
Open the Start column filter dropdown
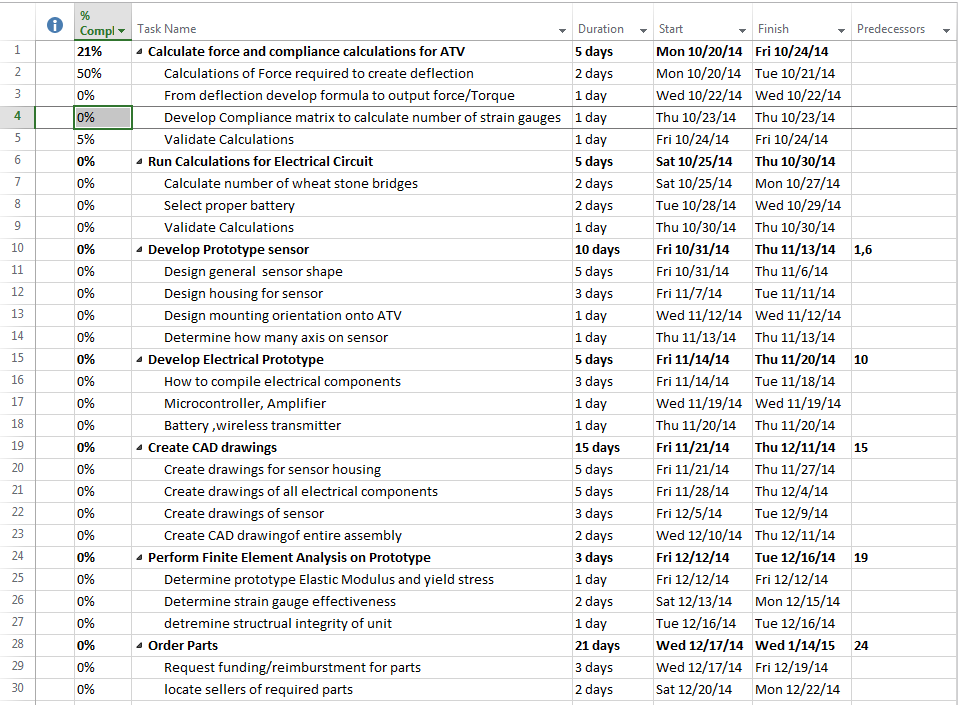742,30
